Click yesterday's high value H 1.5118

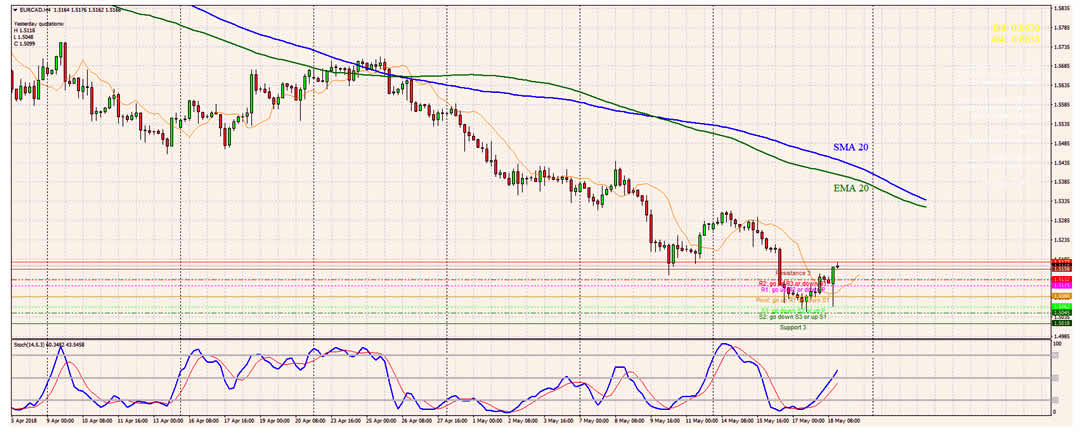pyautogui.click(x=23, y=30)
